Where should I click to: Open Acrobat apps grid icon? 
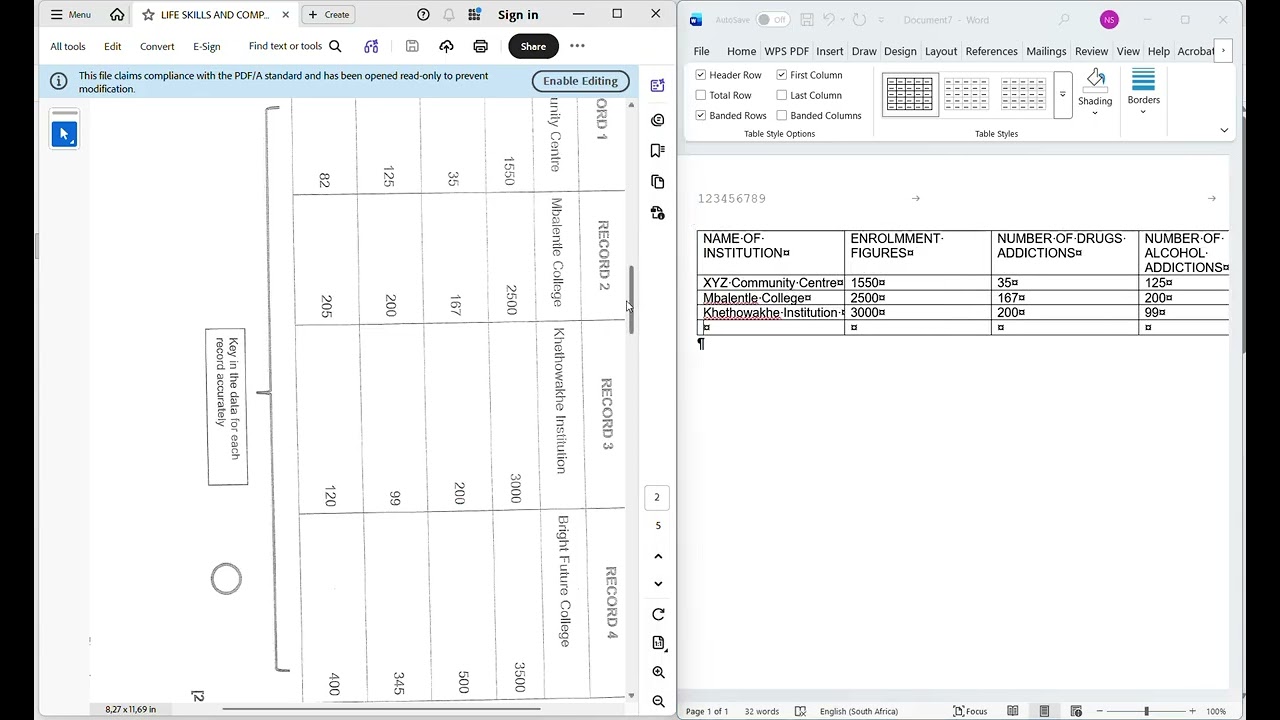pyautogui.click(x=475, y=14)
